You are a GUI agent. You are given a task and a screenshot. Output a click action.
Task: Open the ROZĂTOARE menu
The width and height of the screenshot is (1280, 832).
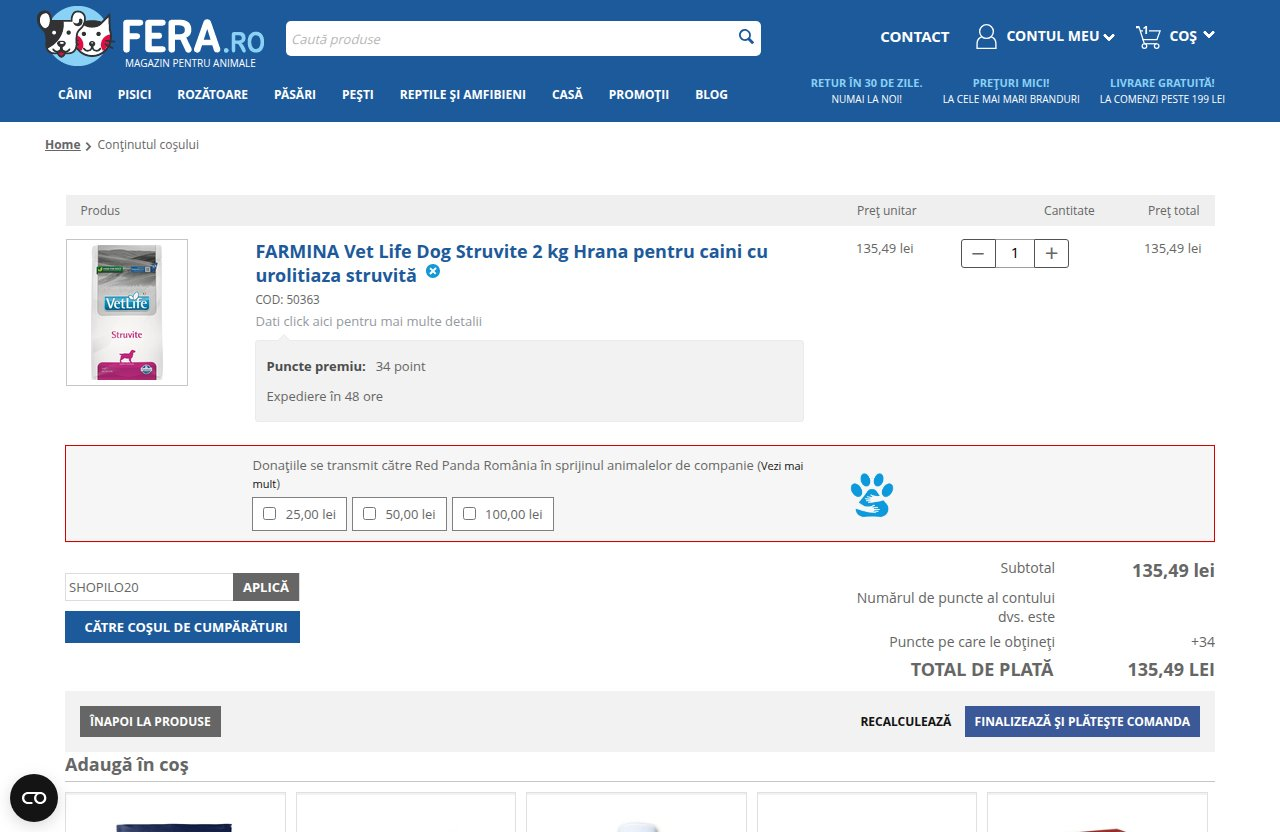(212, 95)
